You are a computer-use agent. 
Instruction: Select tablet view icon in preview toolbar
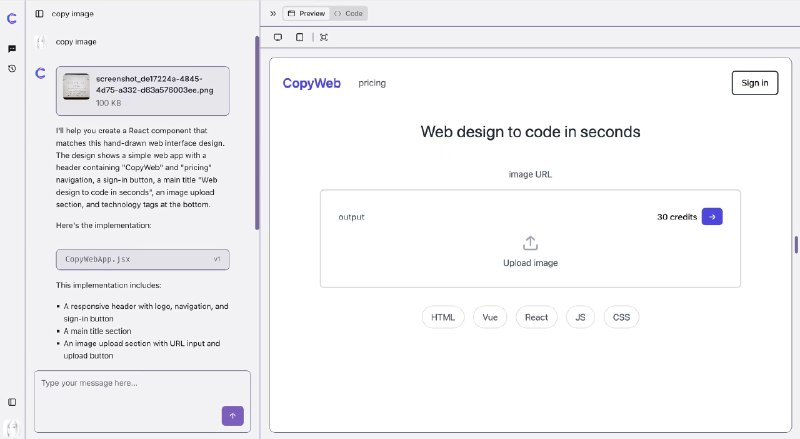[x=299, y=37]
